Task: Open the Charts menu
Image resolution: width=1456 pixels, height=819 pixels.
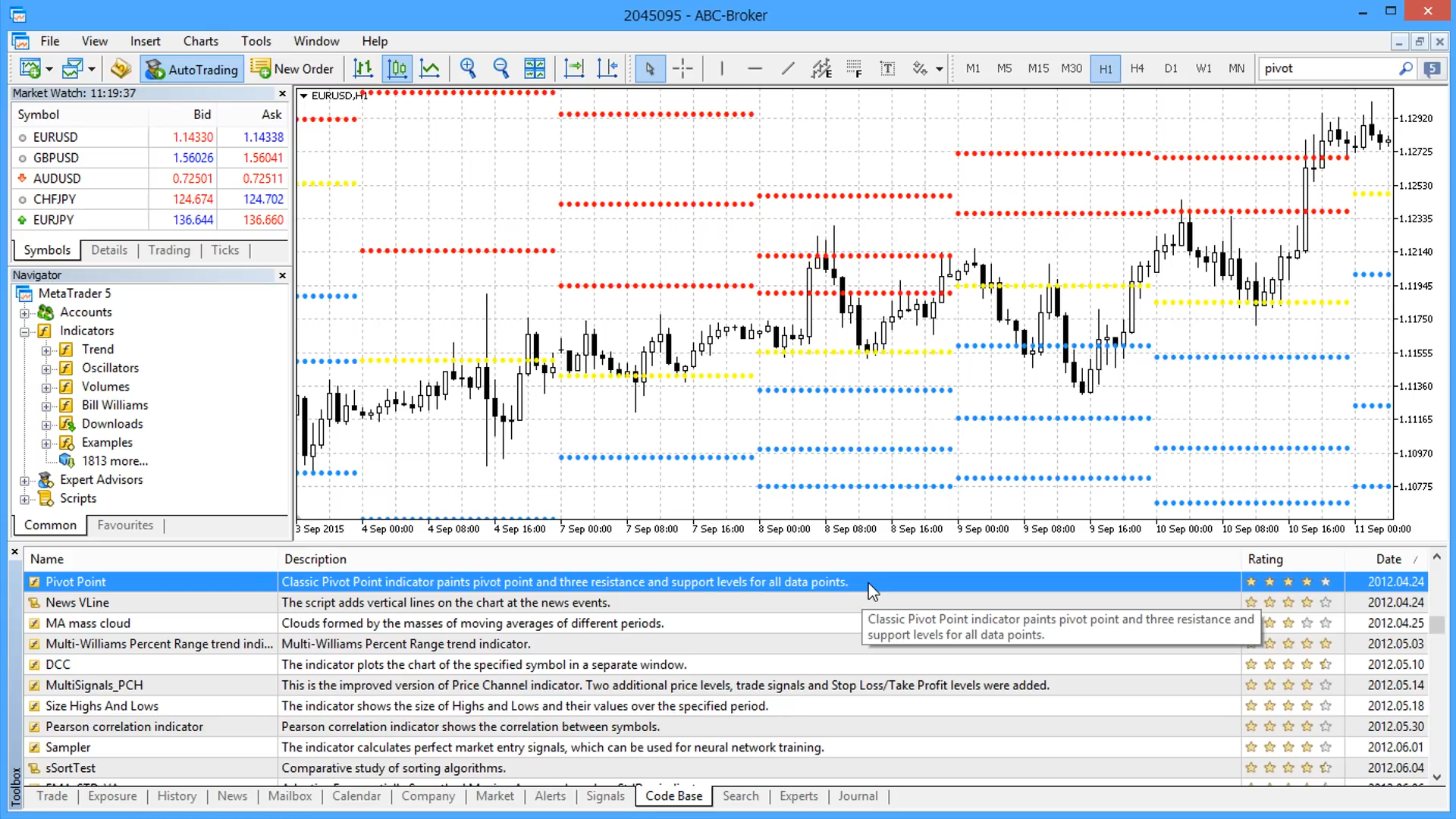Action: coord(200,41)
